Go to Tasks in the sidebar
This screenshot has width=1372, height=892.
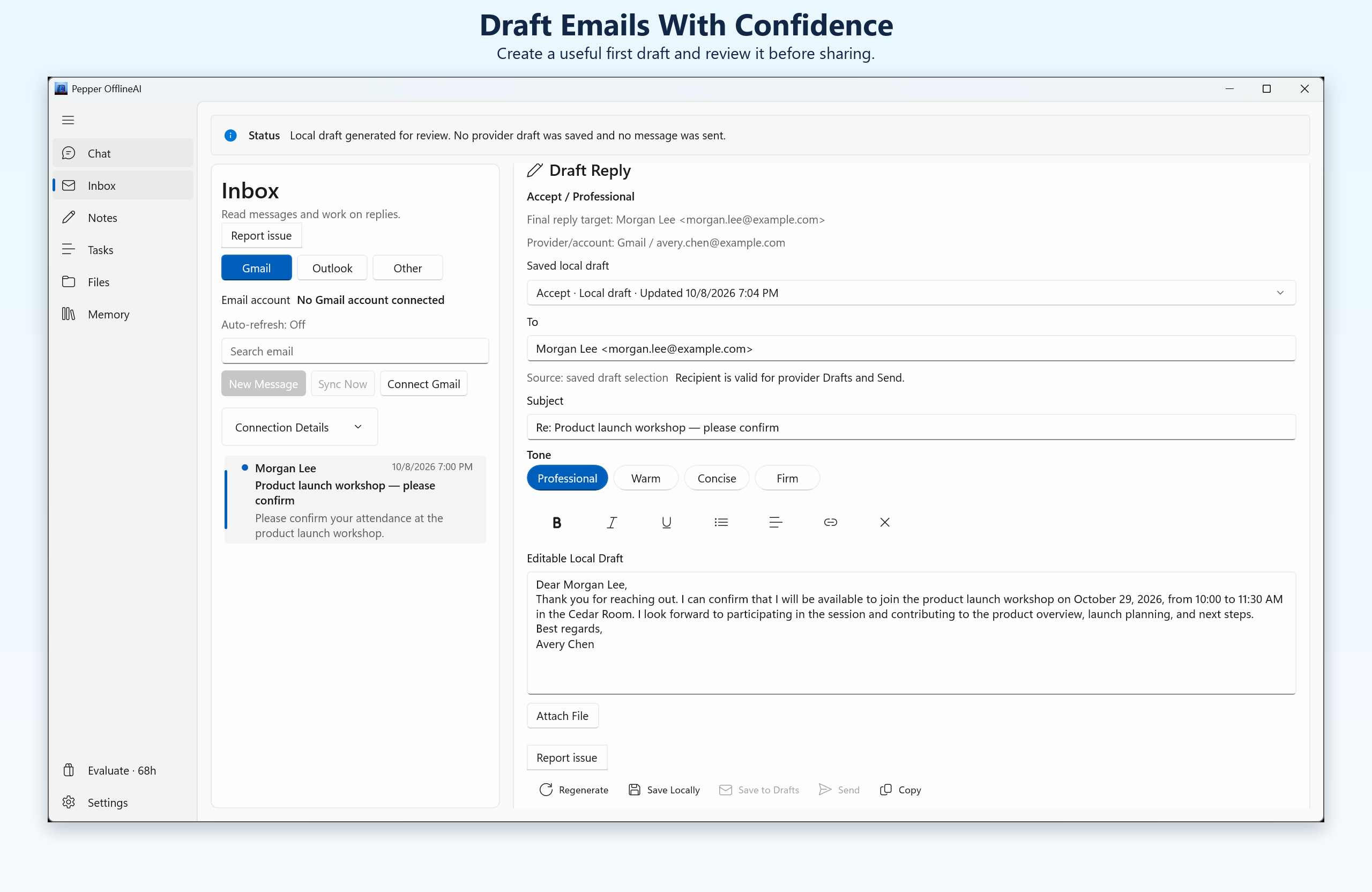123,250
